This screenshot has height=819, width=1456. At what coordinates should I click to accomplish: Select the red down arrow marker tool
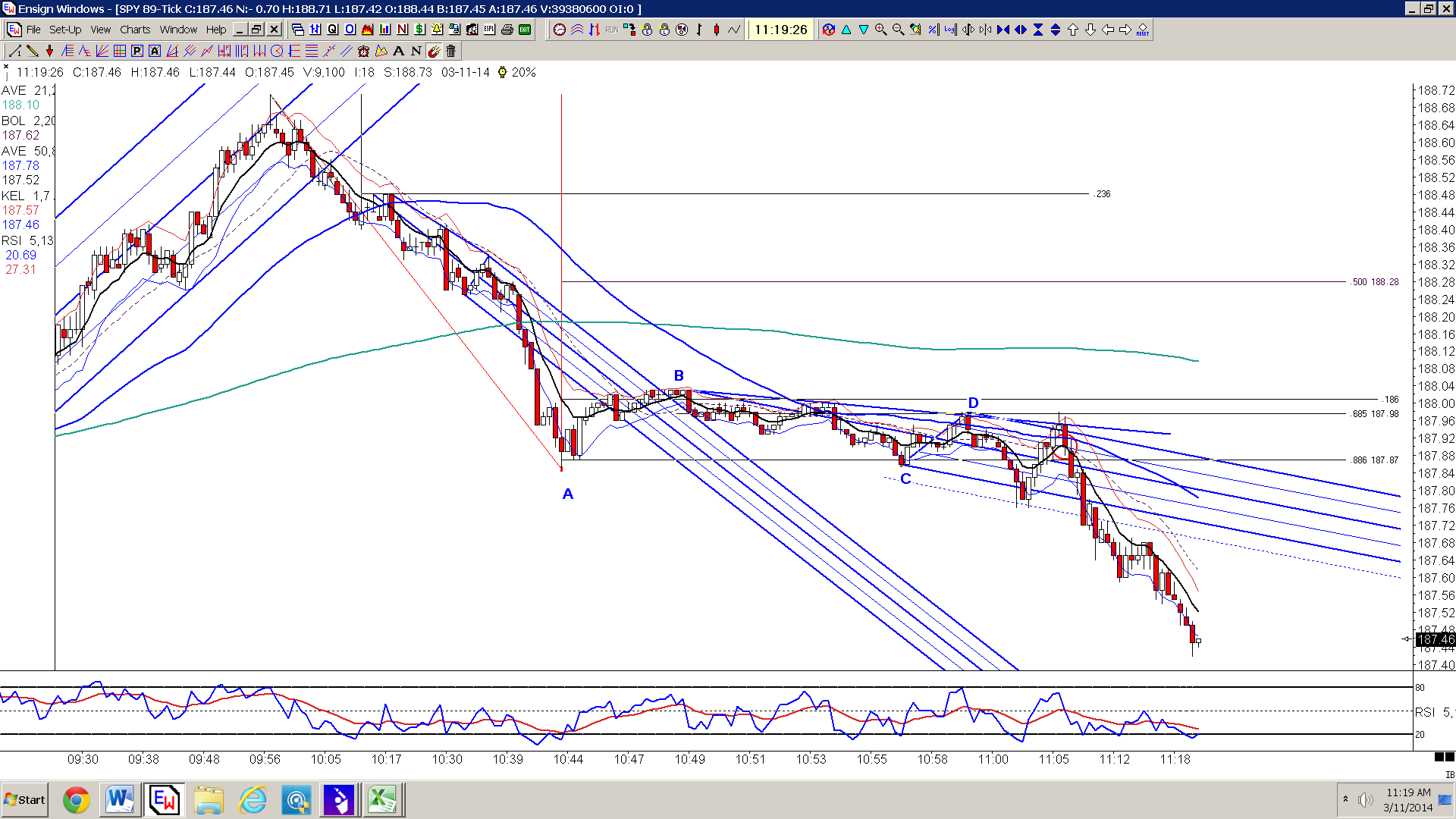tap(49, 51)
